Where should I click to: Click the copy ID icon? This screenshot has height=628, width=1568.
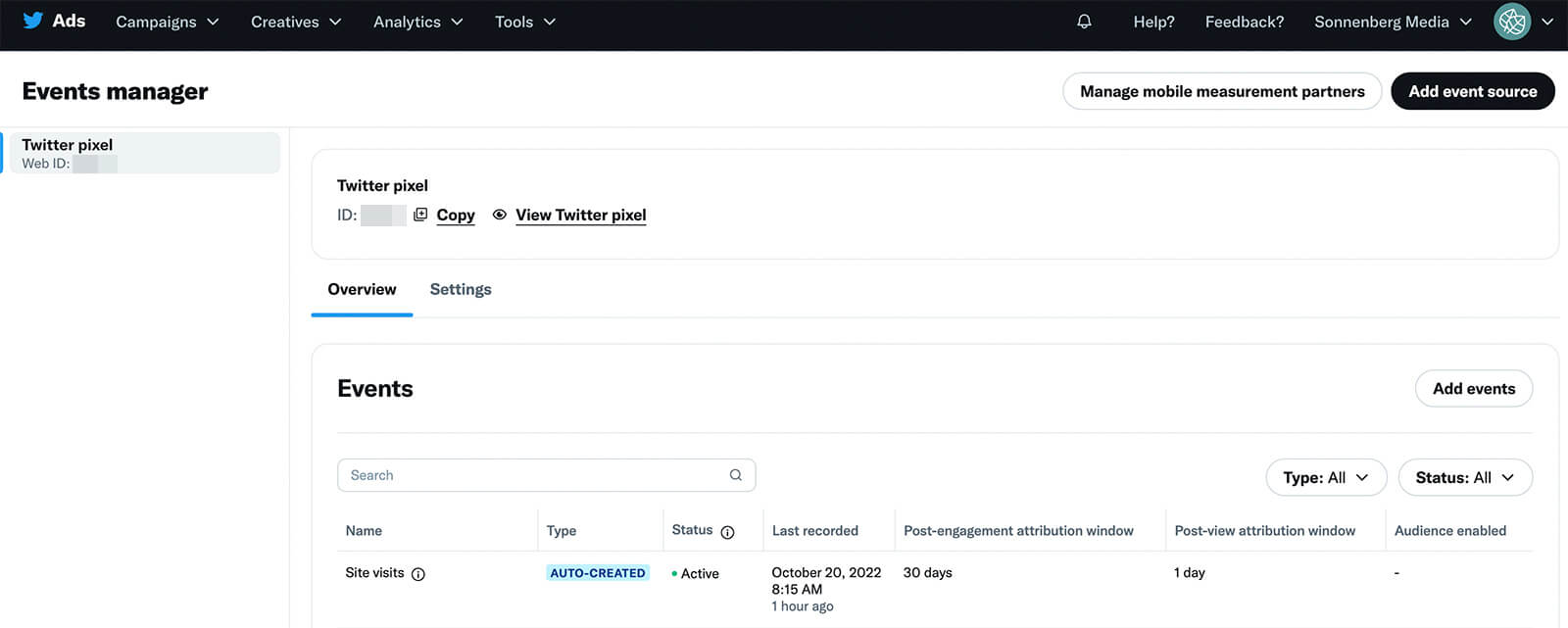[x=420, y=215]
